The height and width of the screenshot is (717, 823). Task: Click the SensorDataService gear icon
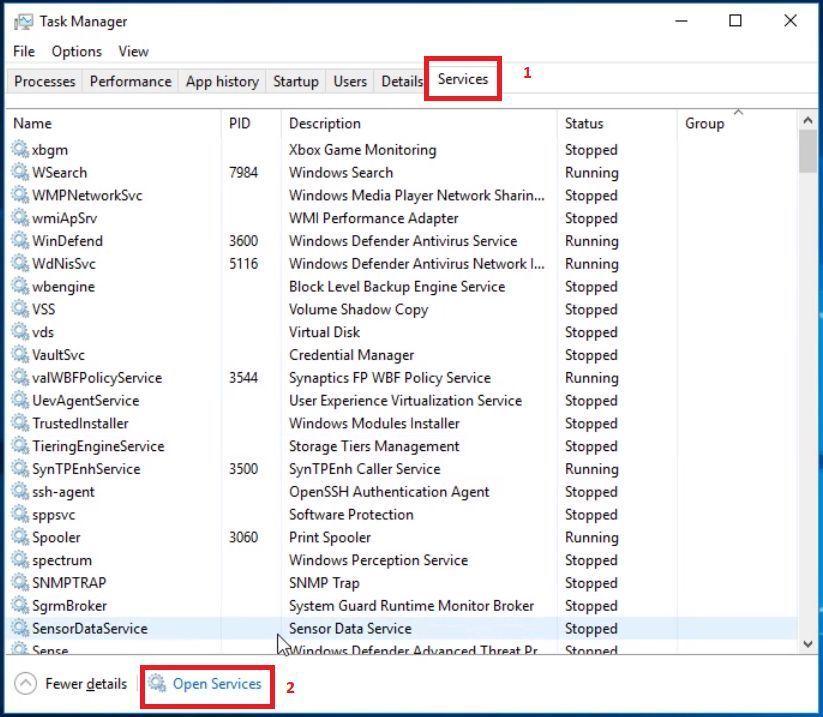click(x=20, y=628)
